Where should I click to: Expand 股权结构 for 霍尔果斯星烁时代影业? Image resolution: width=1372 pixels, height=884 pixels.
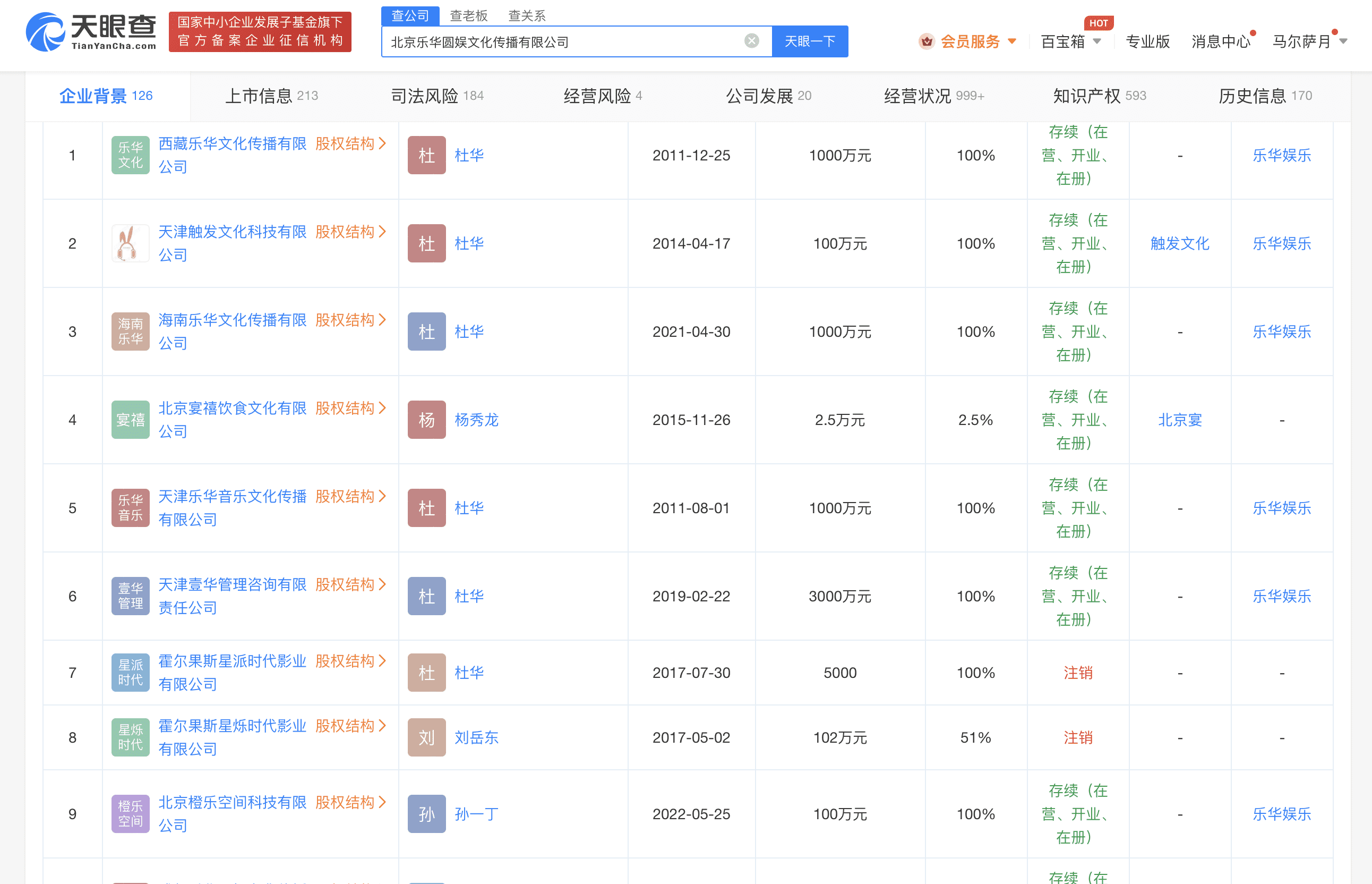(x=351, y=726)
